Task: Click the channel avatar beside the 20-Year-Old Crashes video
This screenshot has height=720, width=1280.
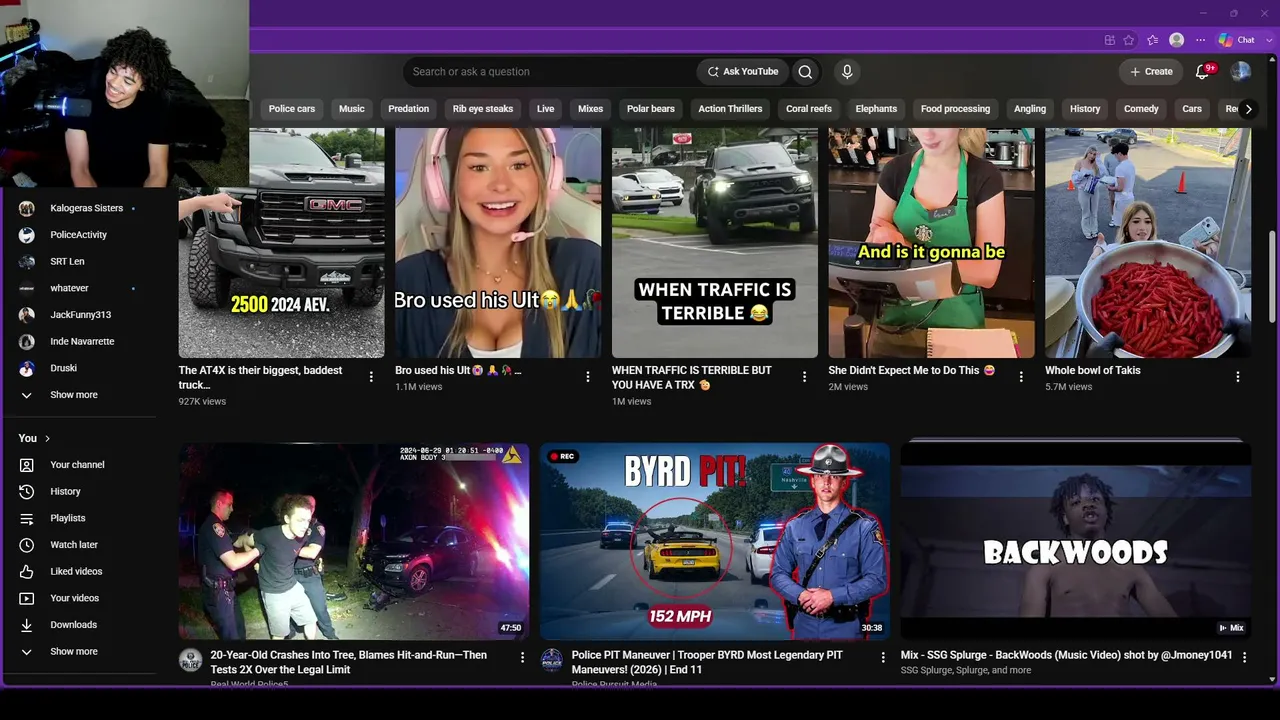Action: click(x=190, y=660)
